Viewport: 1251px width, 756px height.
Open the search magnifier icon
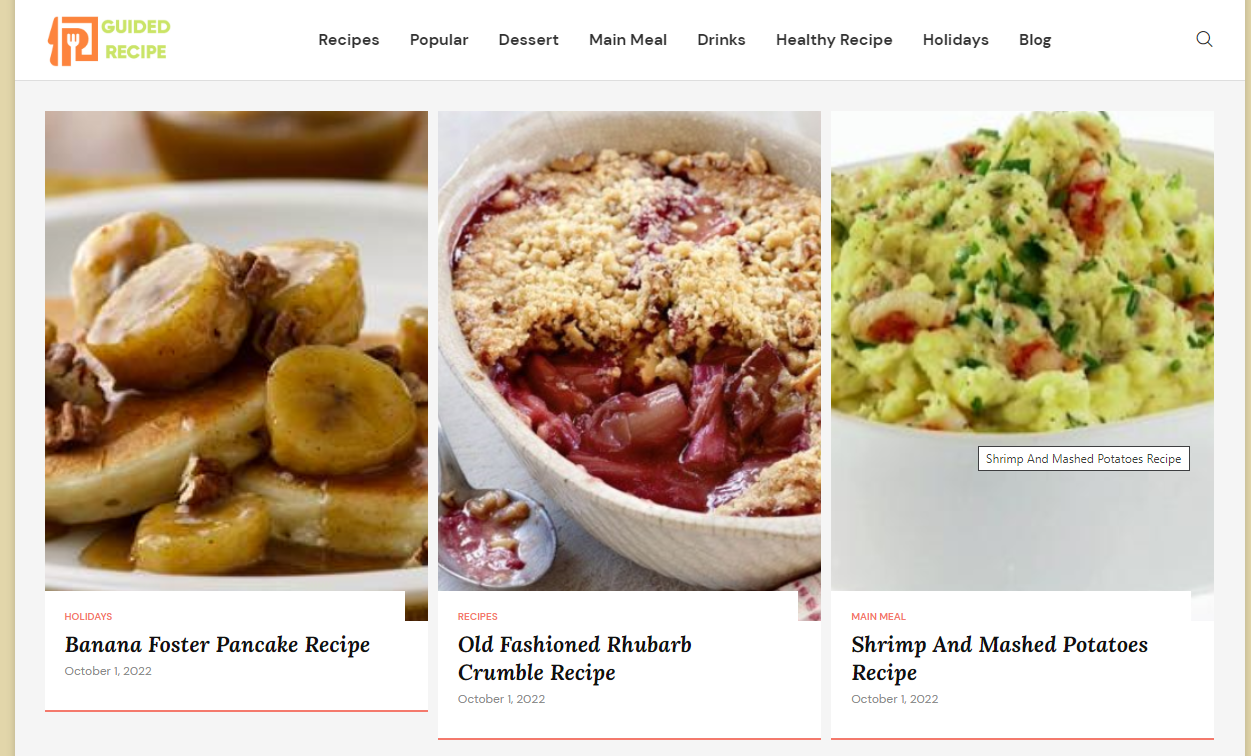coord(1204,39)
